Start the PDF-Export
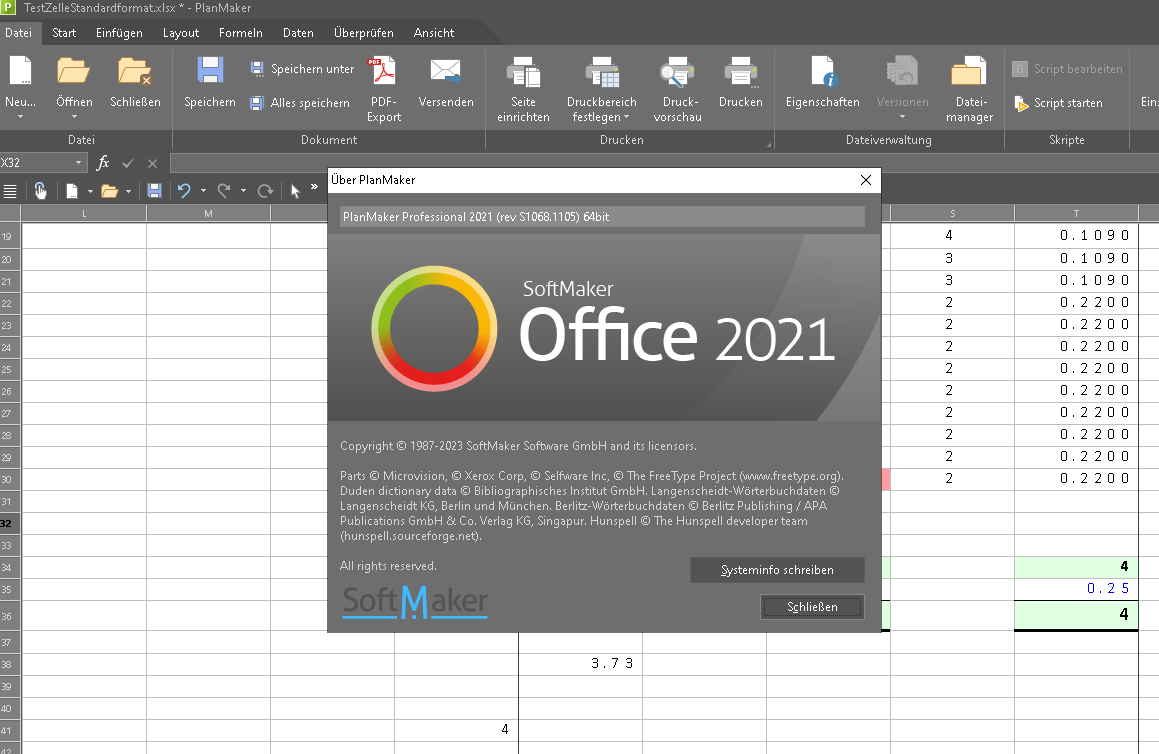The width and height of the screenshot is (1159, 754). [x=384, y=89]
